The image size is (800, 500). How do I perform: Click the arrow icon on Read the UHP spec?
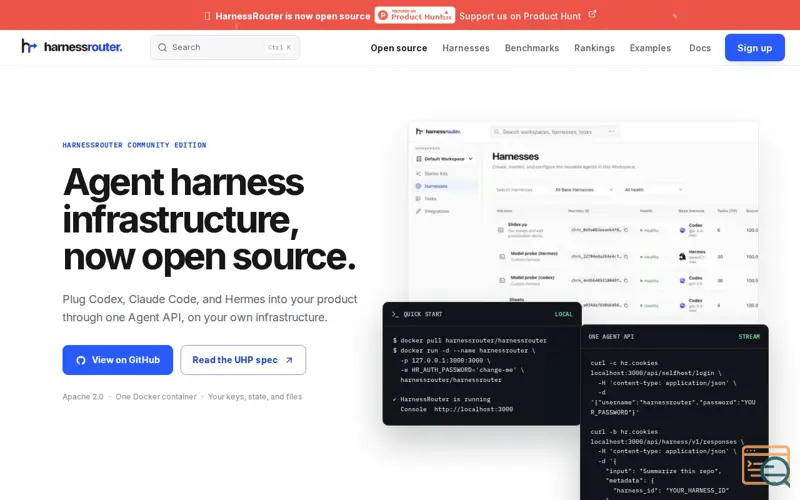(289, 360)
